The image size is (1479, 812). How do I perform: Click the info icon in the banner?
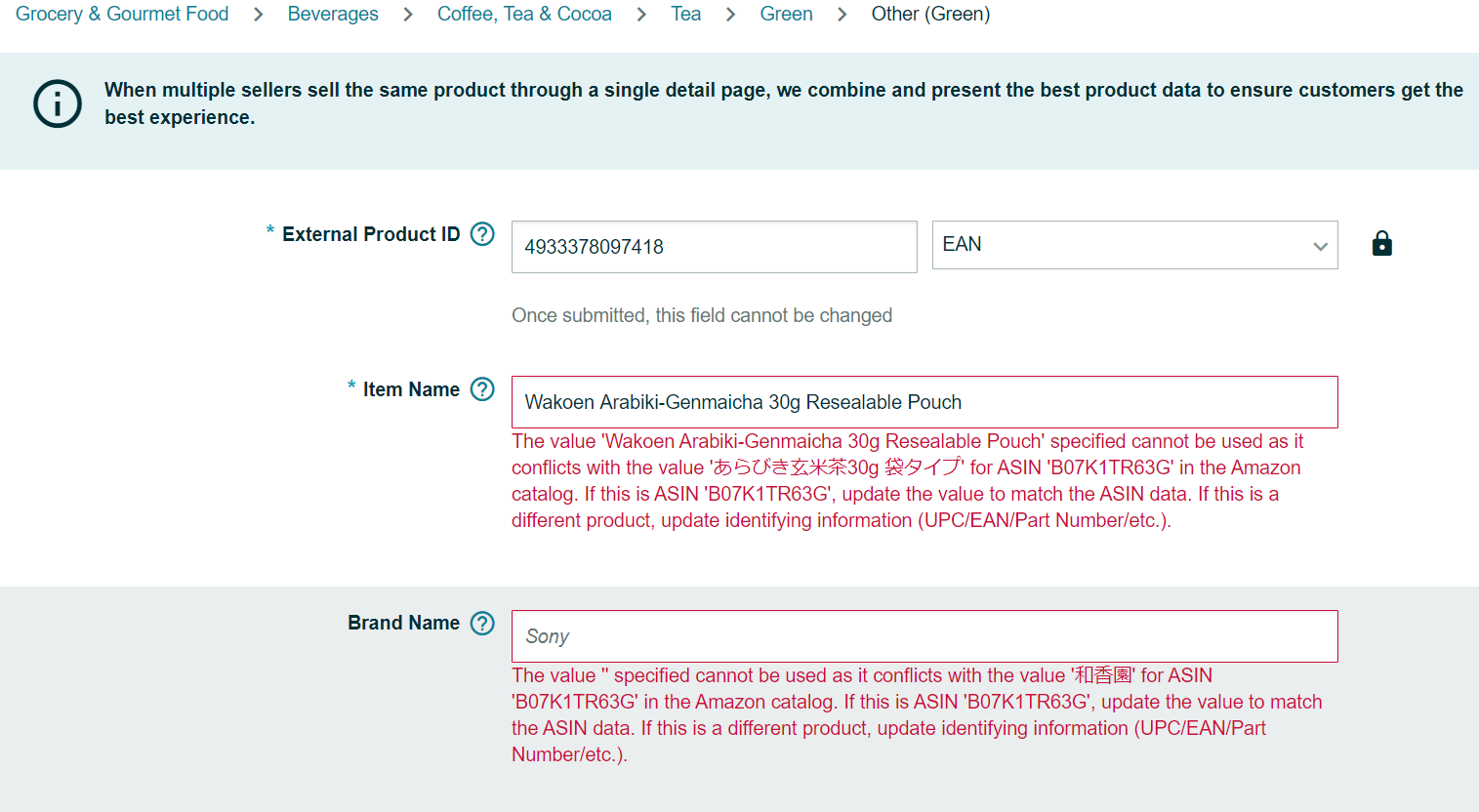[58, 103]
